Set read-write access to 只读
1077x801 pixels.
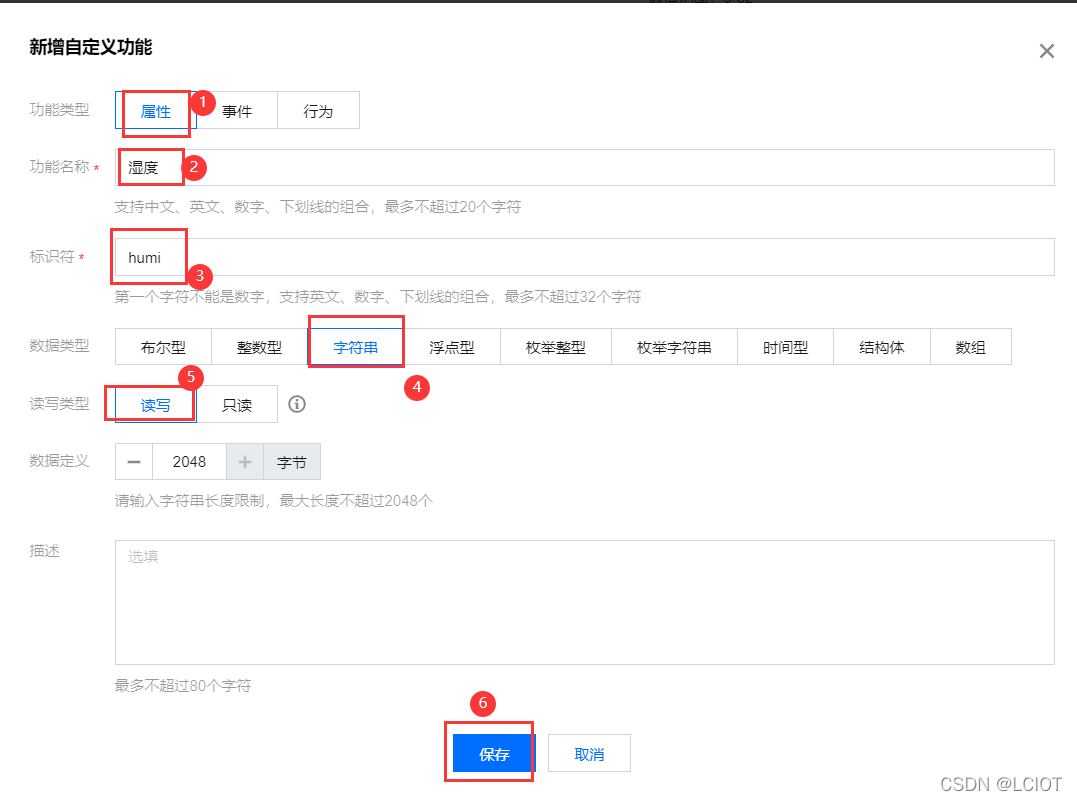(x=239, y=403)
